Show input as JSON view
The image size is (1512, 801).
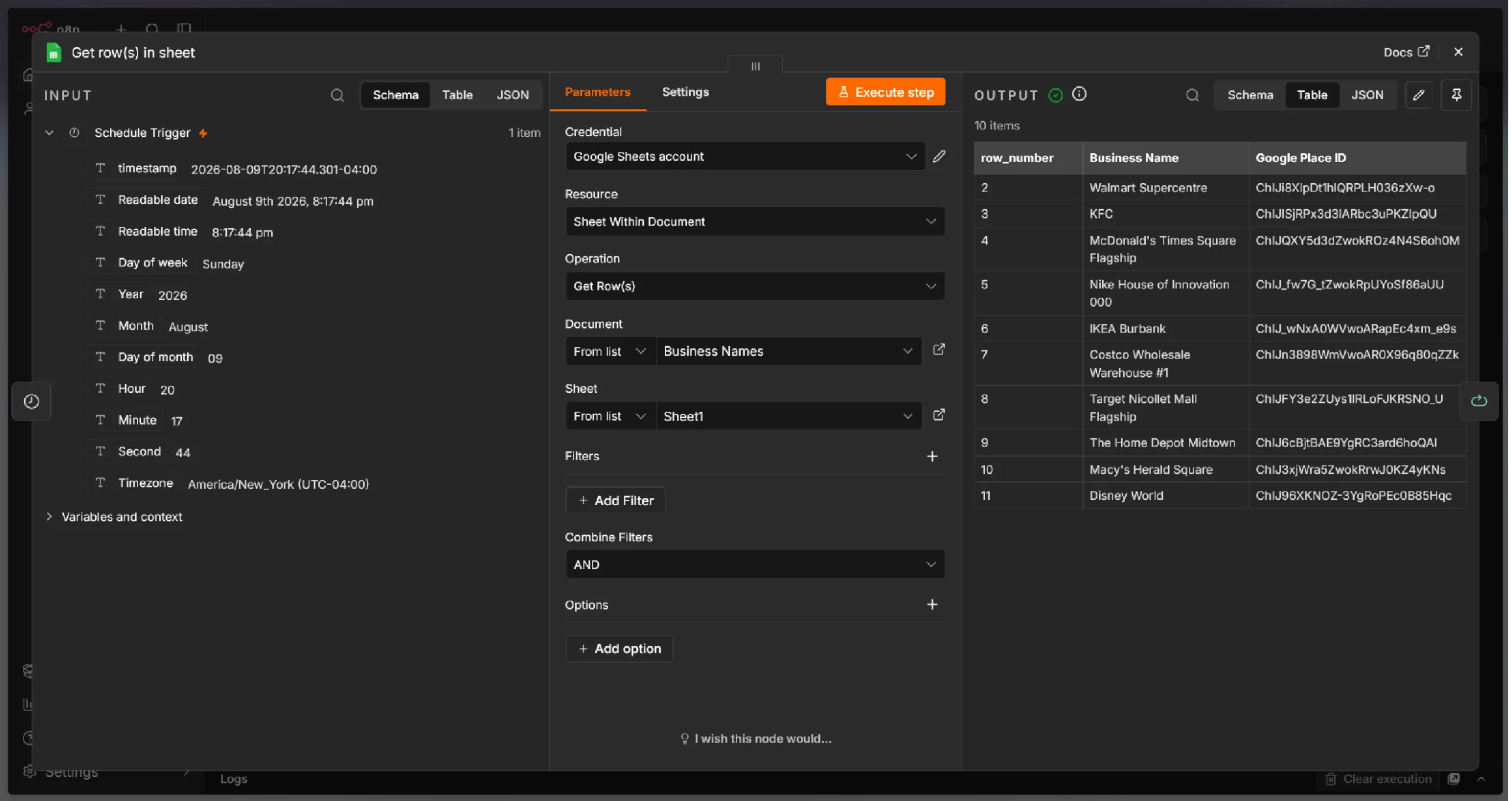pyautogui.click(x=512, y=95)
